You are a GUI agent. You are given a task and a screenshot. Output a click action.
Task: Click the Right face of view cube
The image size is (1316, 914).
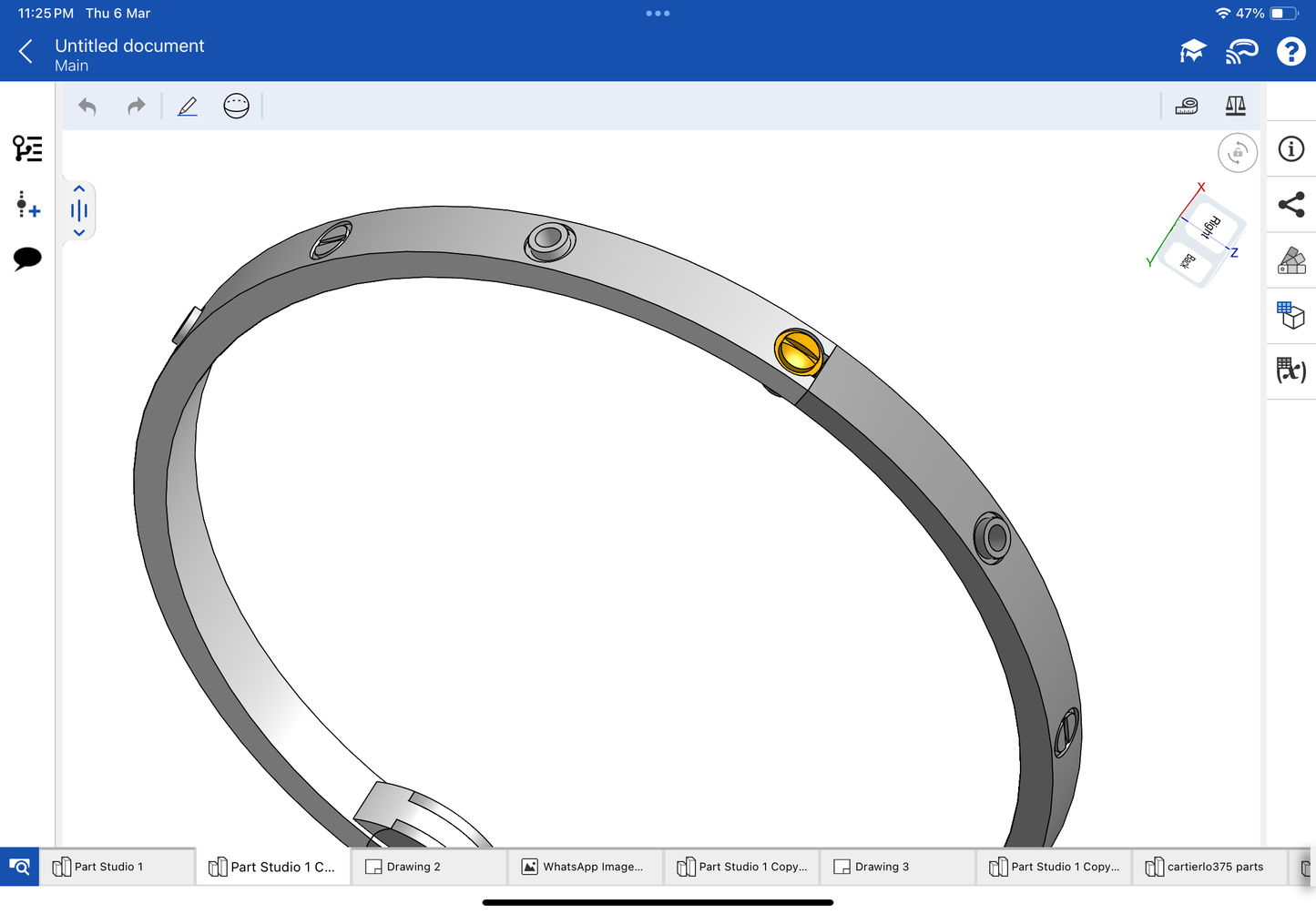click(x=1213, y=226)
